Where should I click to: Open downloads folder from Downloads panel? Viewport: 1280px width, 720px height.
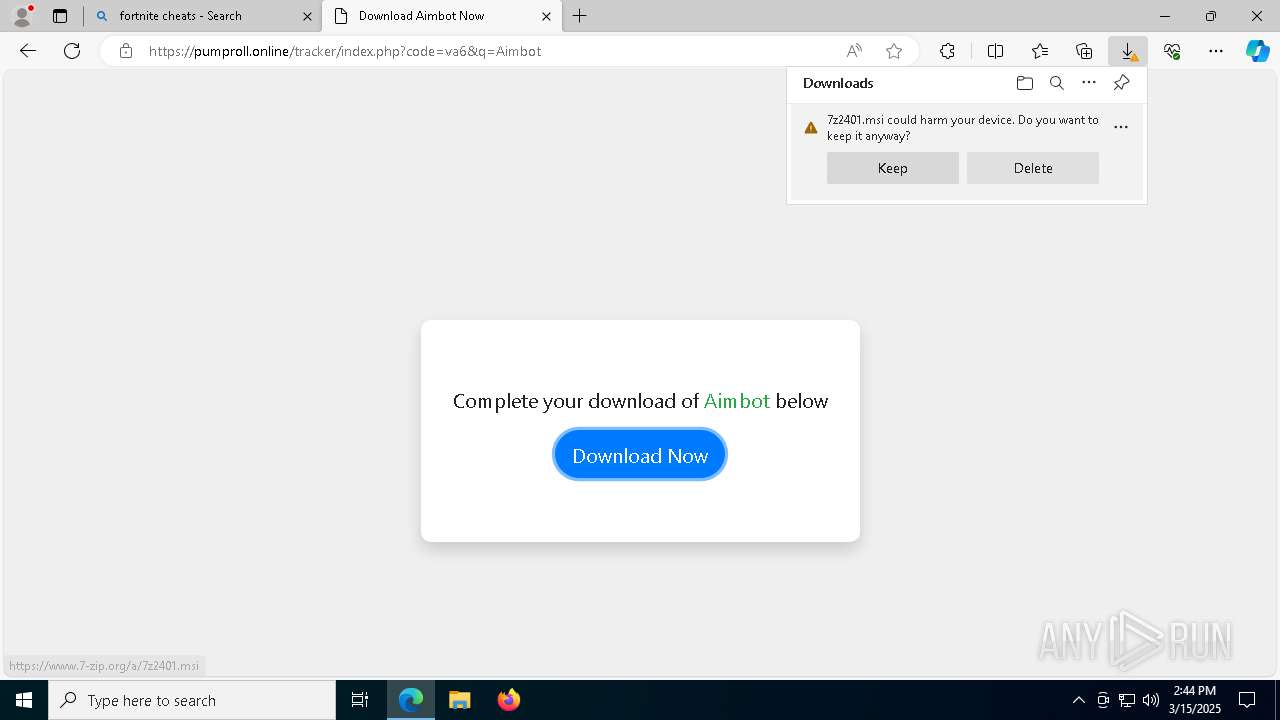tap(1024, 83)
